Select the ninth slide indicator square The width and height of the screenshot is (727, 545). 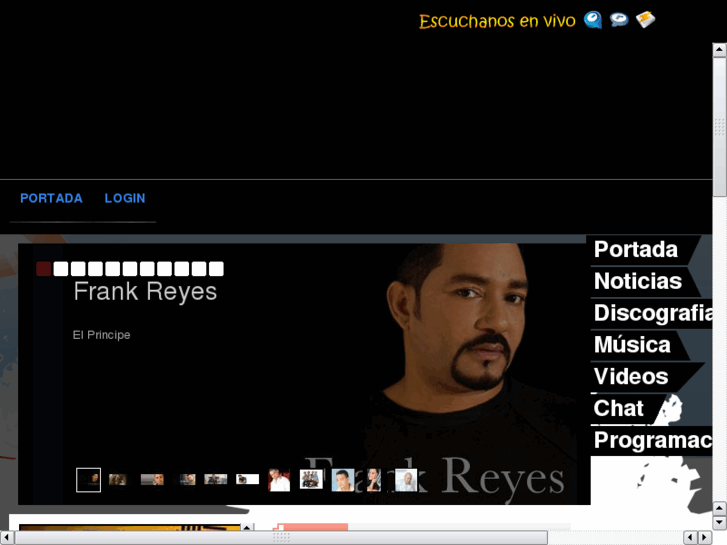tap(182, 269)
